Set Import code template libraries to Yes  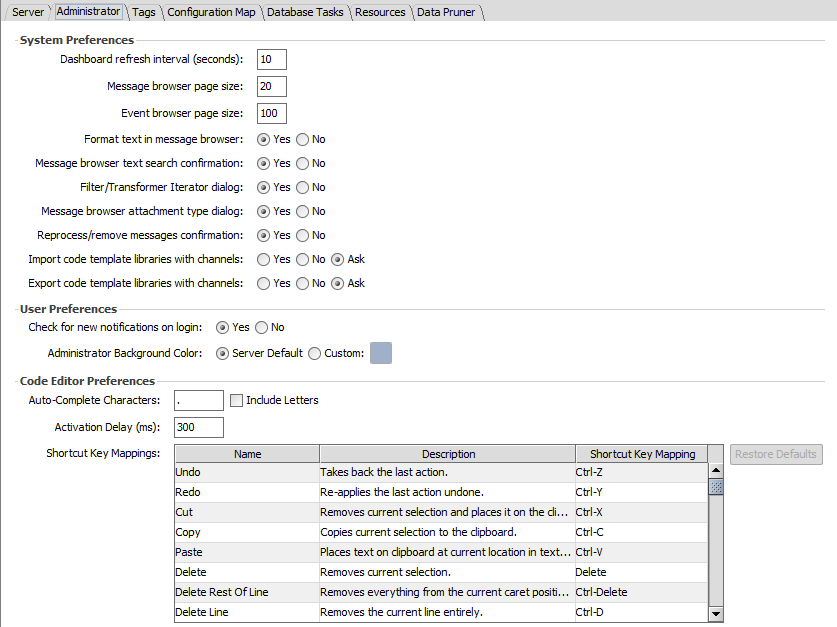264,259
